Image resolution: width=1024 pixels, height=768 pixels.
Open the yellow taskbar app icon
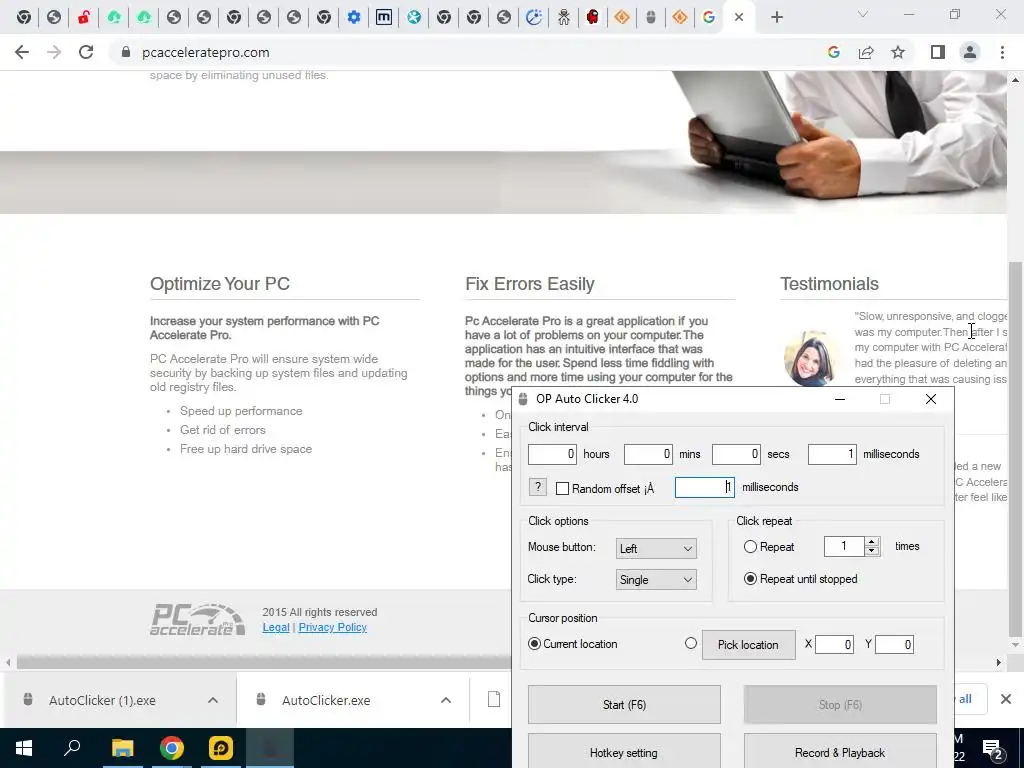click(x=221, y=748)
